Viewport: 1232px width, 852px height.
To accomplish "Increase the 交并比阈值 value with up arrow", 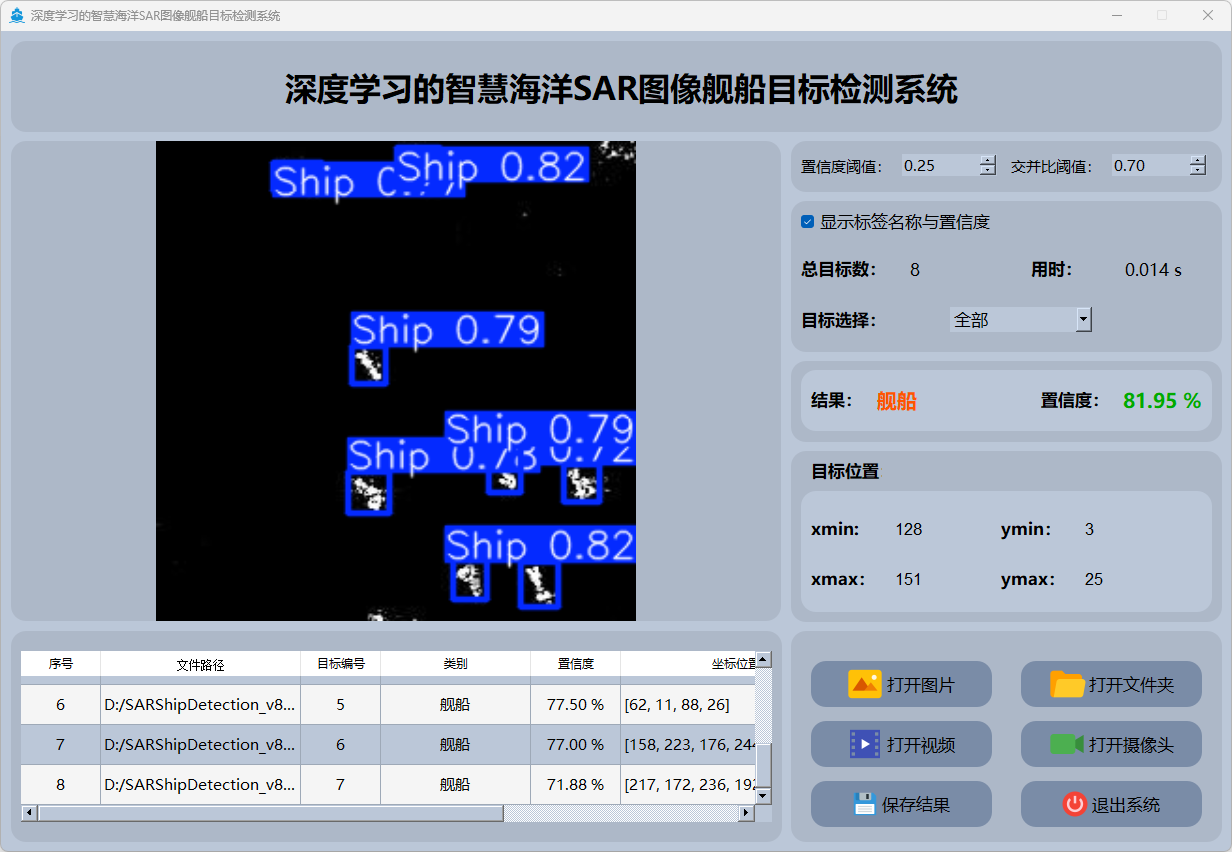I will [x=1198, y=160].
